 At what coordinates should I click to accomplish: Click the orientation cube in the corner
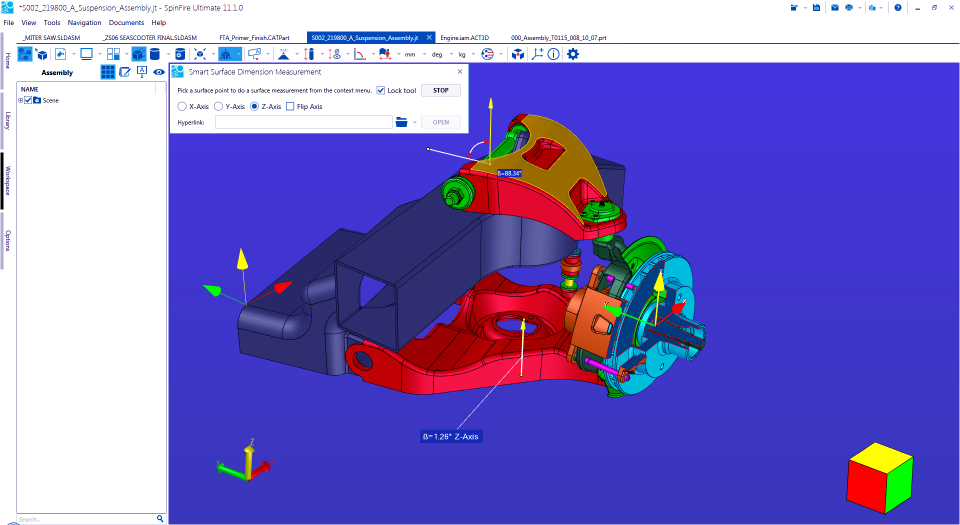[880, 476]
